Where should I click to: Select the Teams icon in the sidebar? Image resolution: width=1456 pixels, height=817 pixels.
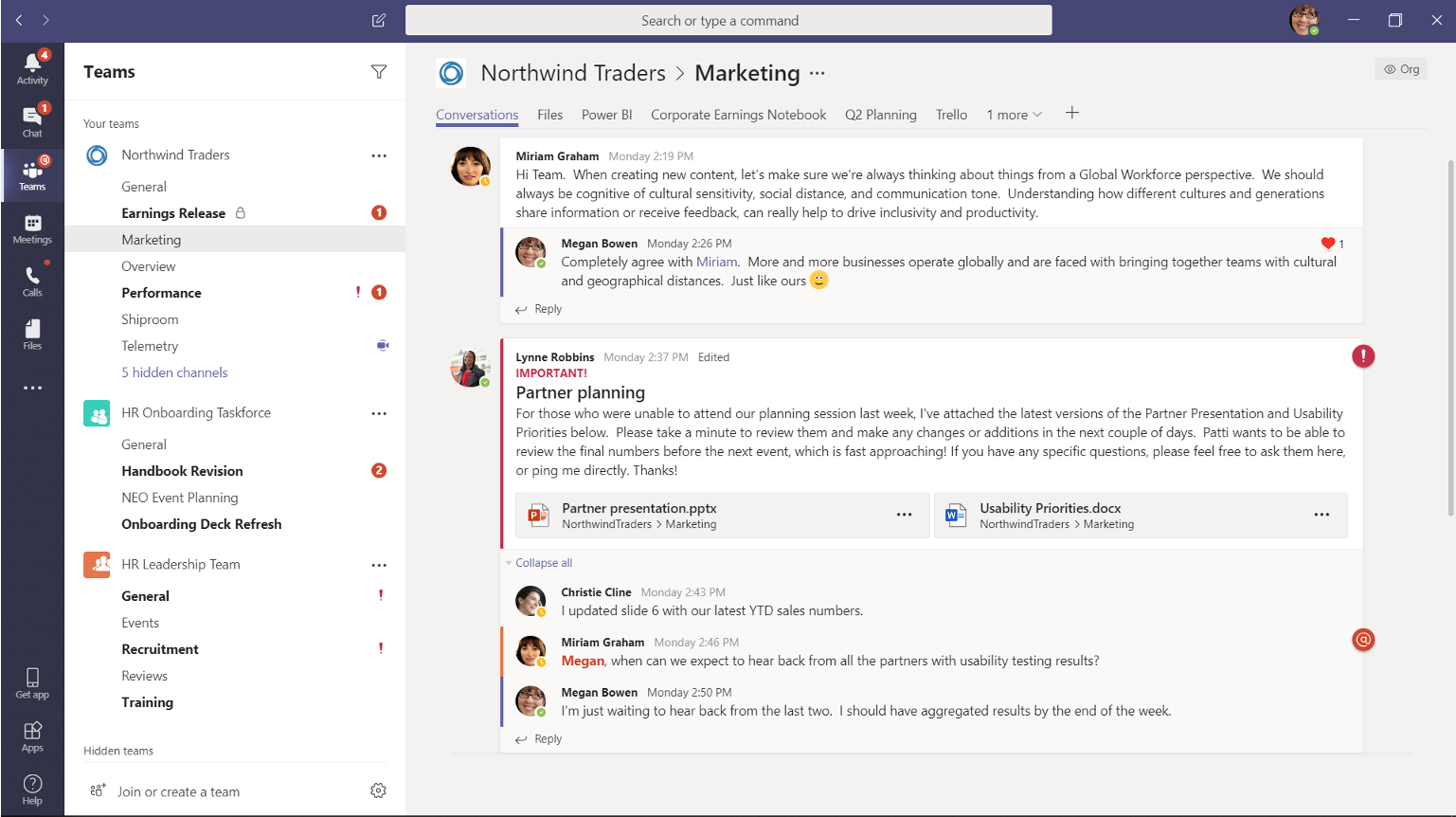pos(32,174)
